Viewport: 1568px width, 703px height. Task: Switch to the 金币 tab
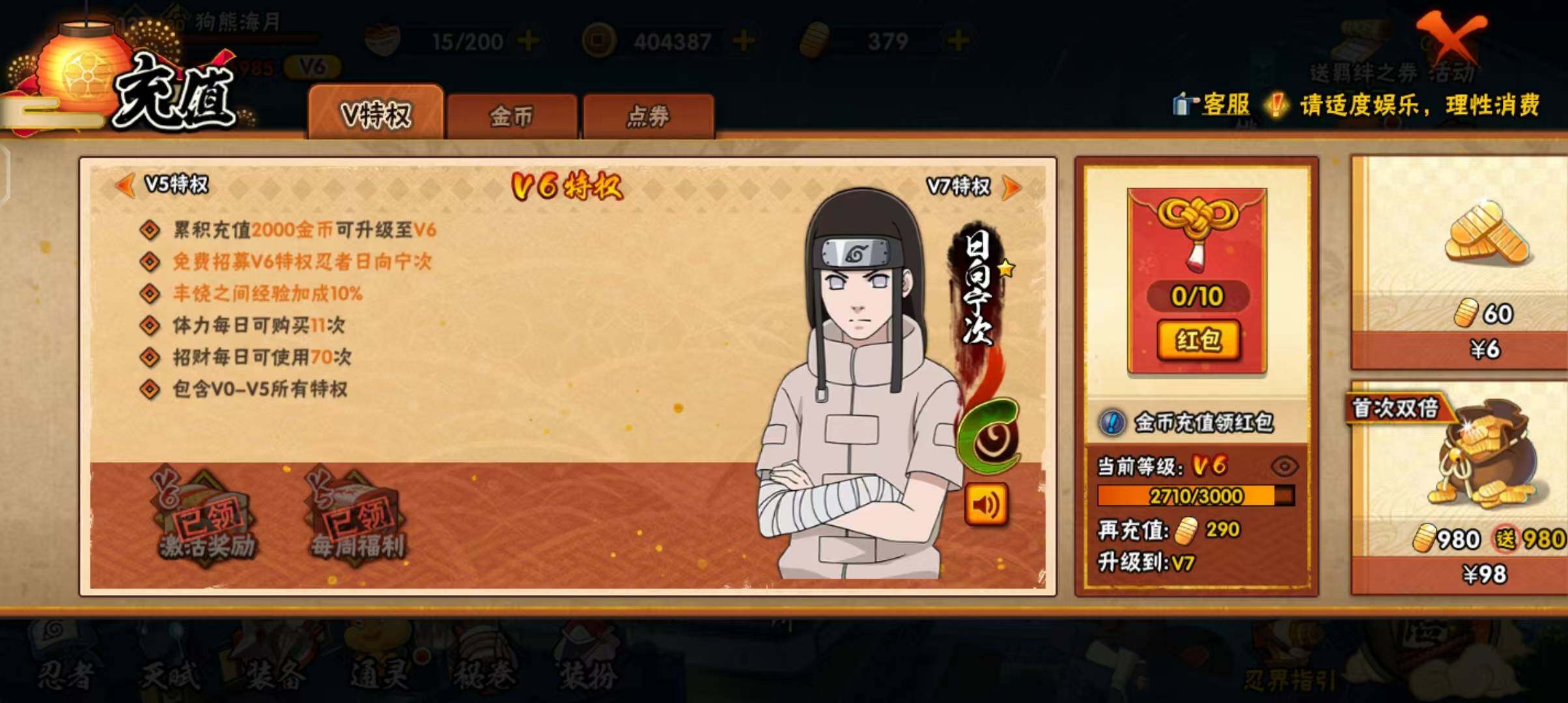[512, 117]
